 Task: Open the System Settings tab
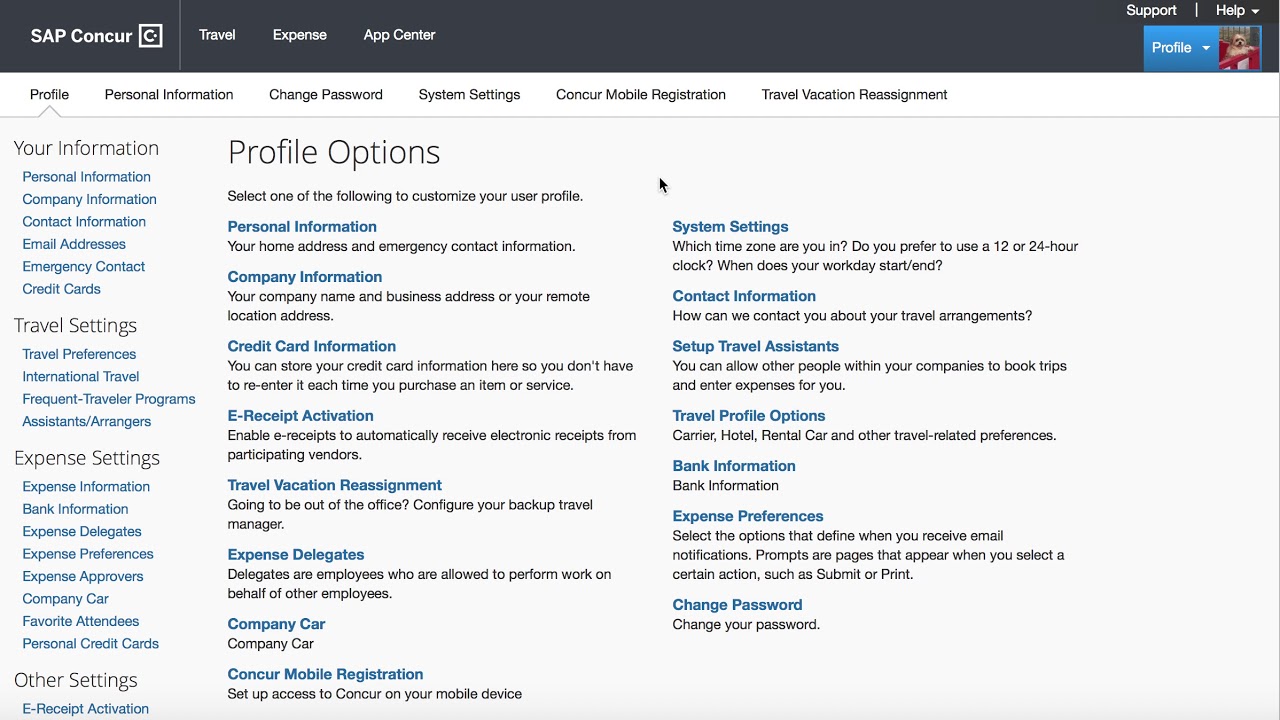click(x=469, y=95)
